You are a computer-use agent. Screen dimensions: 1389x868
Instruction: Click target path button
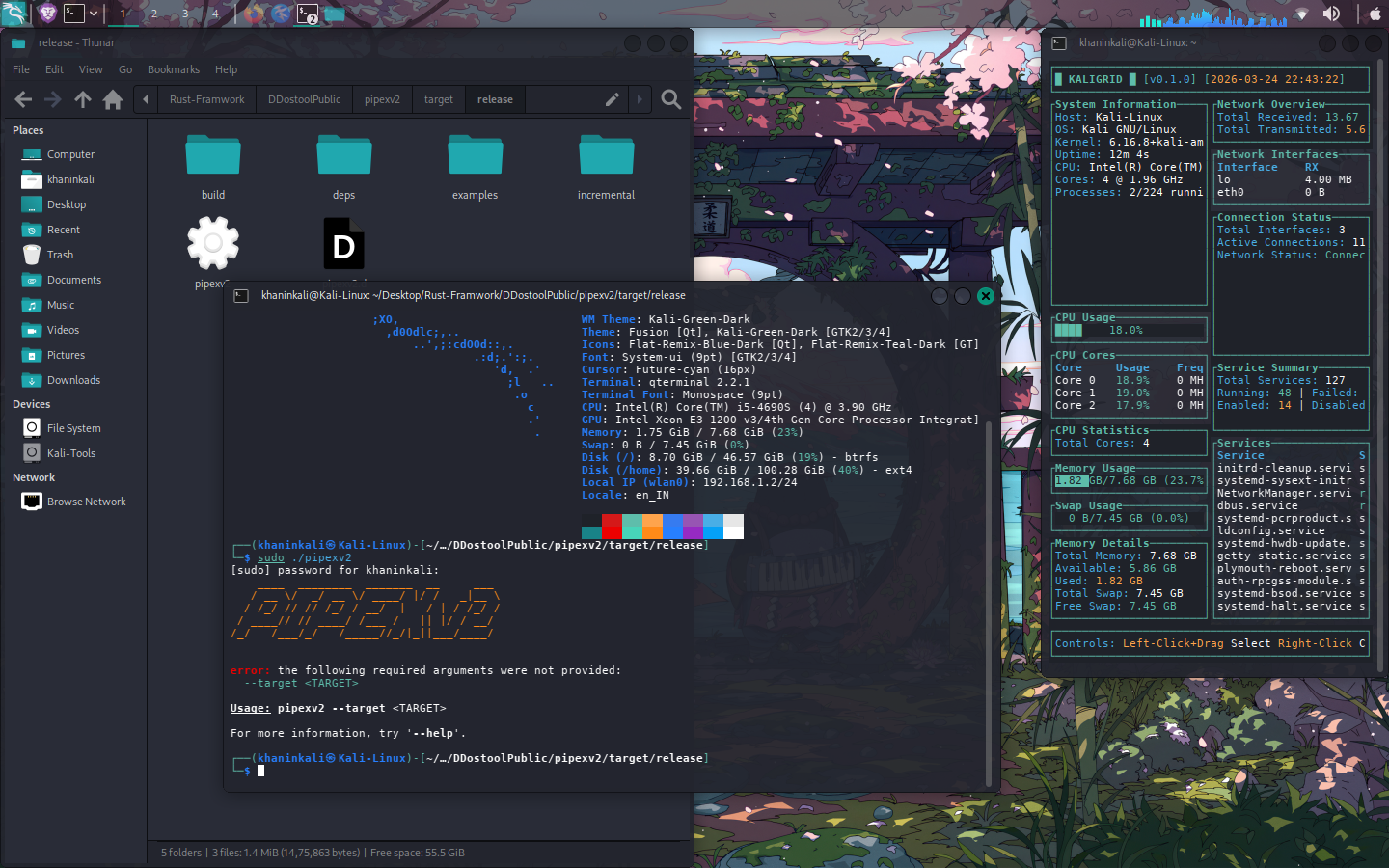[x=438, y=99]
